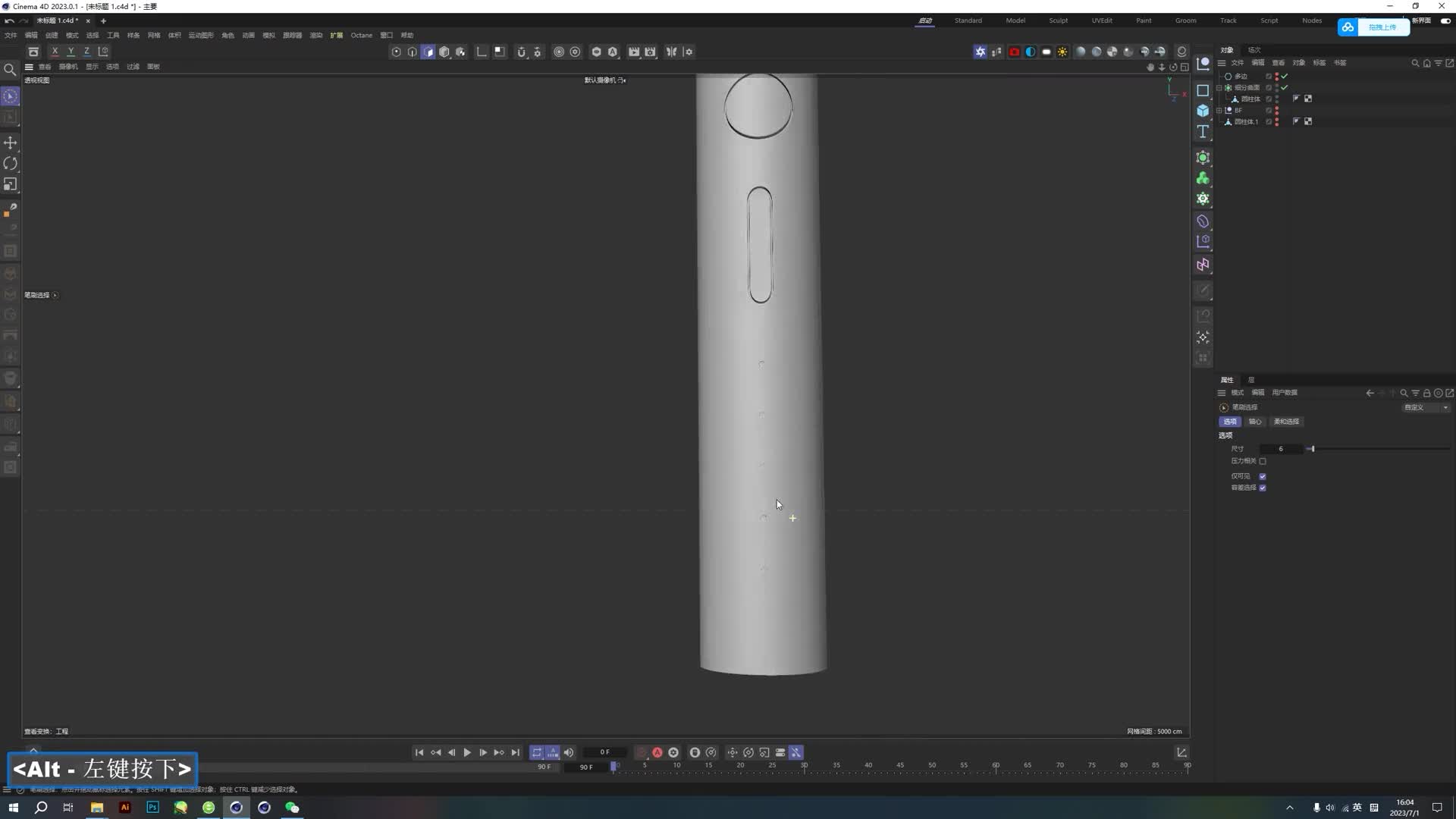Uncheck the 容差选择 tolerance checkbox
Viewport: 1456px width, 819px height.
pyautogui.click(x=1263, y=488)
